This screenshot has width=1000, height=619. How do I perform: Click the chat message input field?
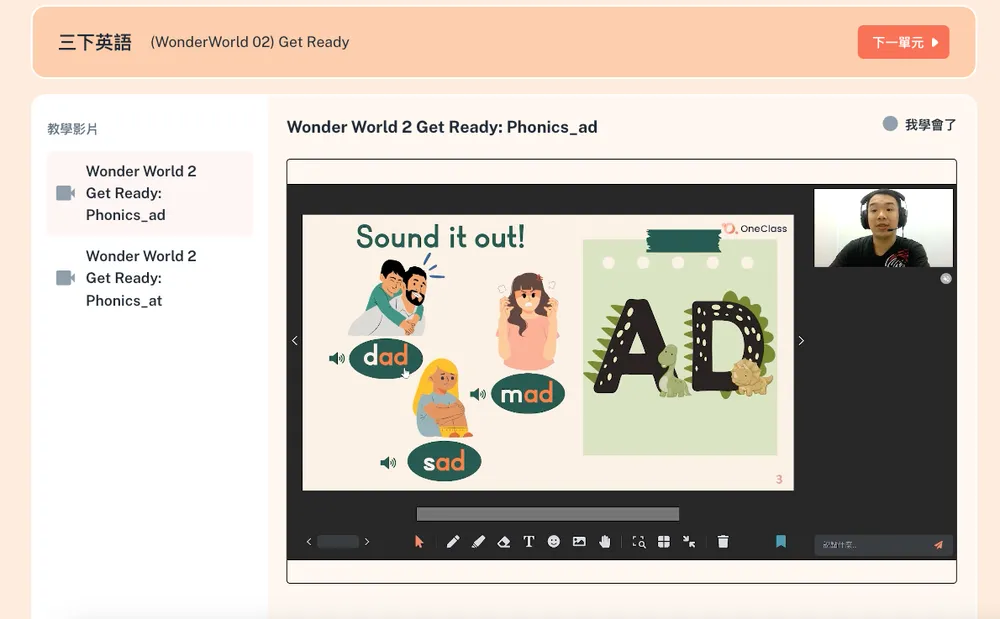tap(872, 545)
